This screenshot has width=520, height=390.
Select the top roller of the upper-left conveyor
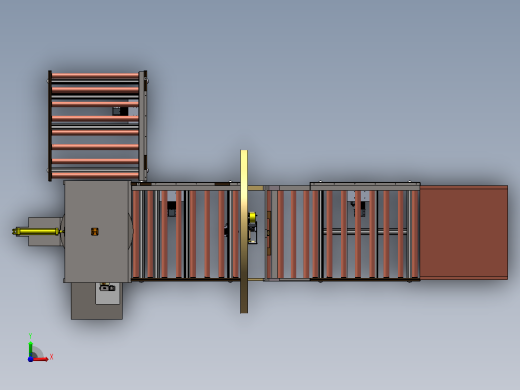95,75
